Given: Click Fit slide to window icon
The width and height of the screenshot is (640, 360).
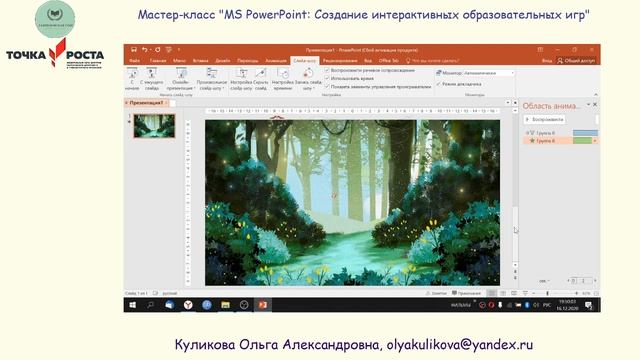Looking at the screenshot, I should tap(596, 293).
